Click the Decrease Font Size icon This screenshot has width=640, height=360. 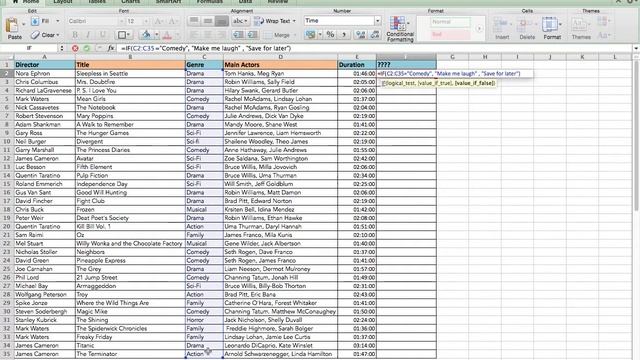tap(173, 21)
